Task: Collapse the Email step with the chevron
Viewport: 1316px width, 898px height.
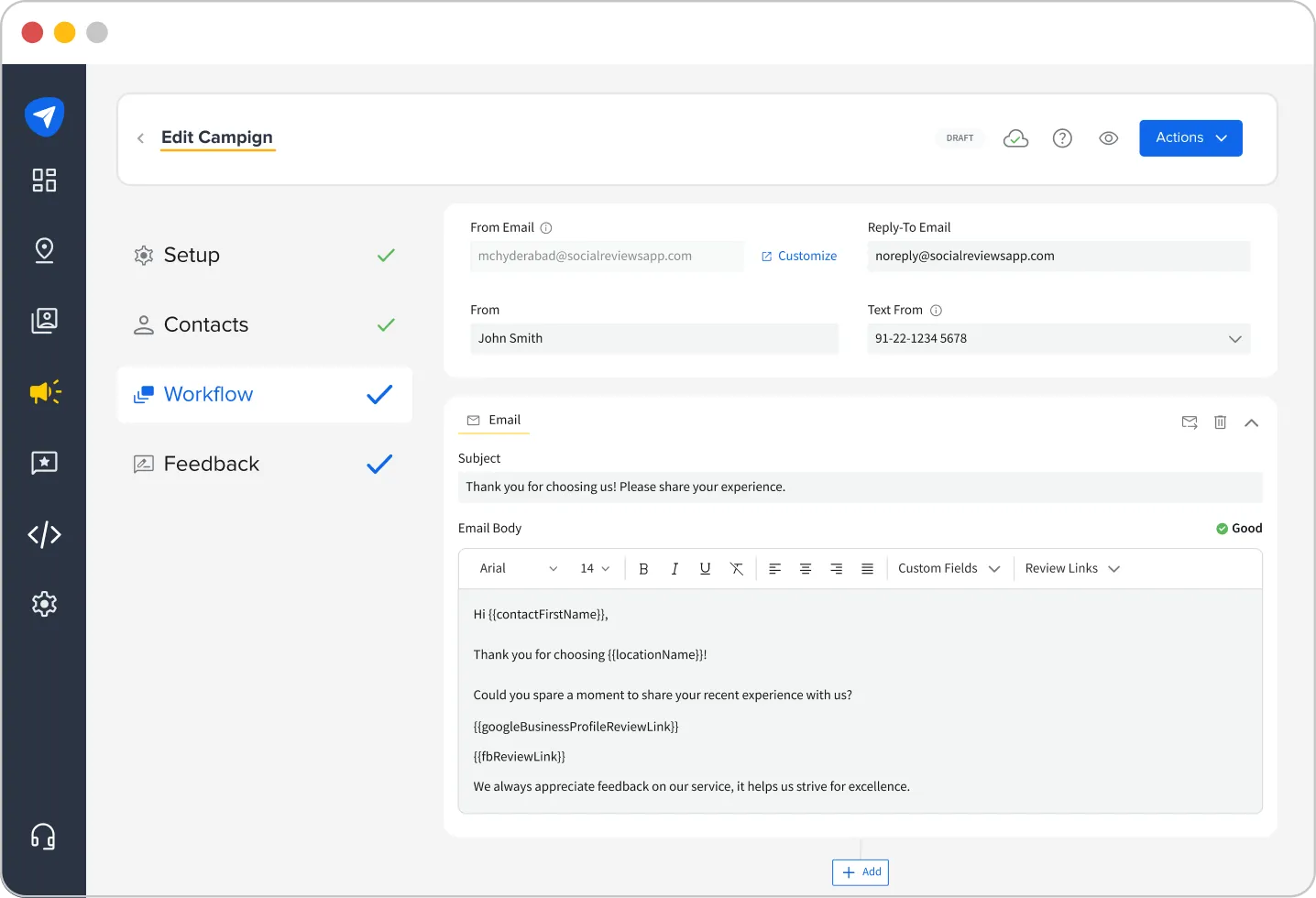Action: pyautogui.click(x=1252, y=422)
